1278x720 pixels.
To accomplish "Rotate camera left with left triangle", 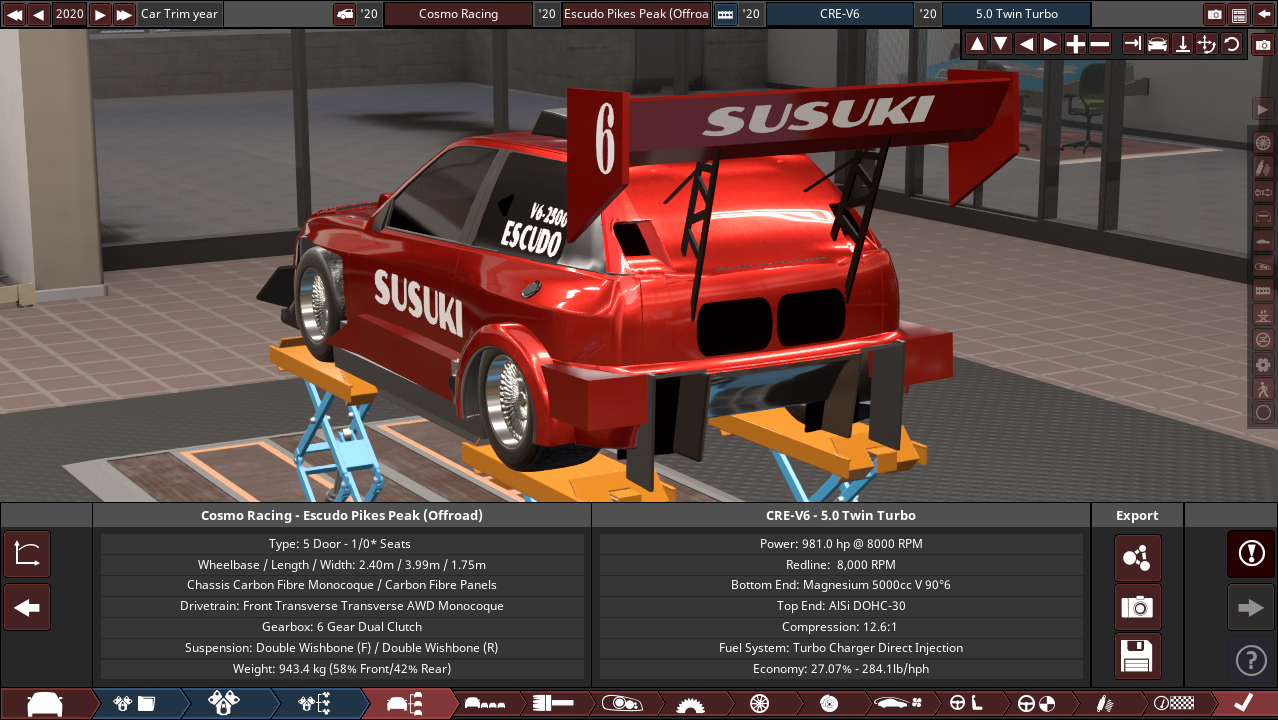I will [x=1026, y=44].
